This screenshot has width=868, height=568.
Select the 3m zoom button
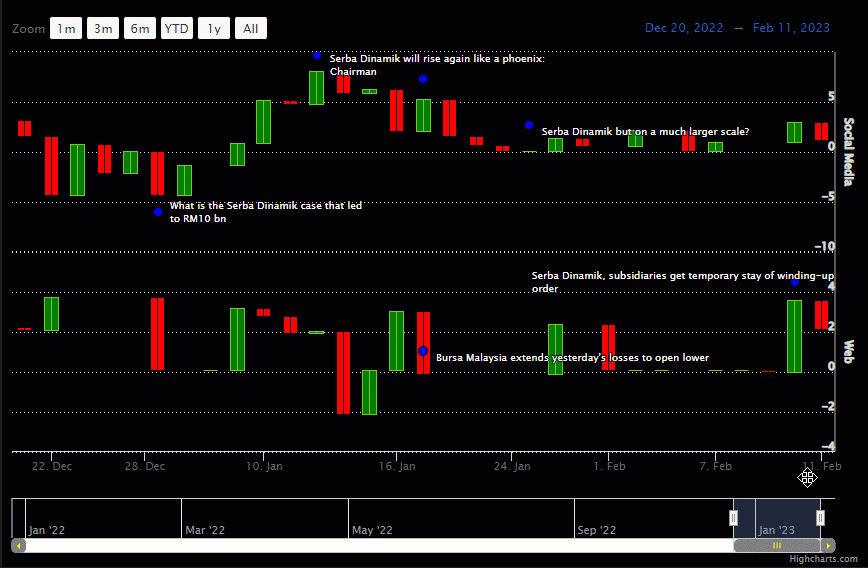(x=103, y=28)
